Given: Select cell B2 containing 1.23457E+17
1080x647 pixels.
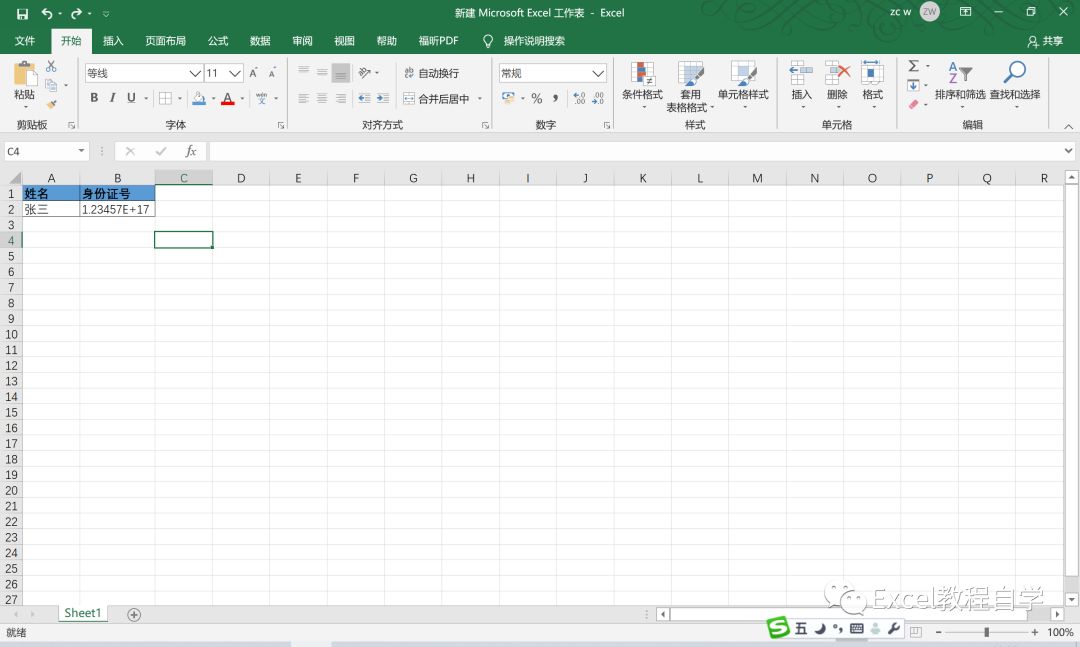Looking at the screenshot, I should (x=117, y=209).
